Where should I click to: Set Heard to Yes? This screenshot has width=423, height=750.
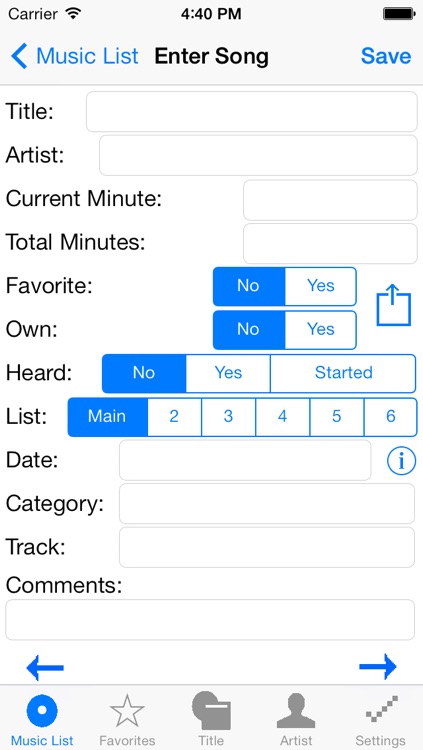click(x=228, y=373)
